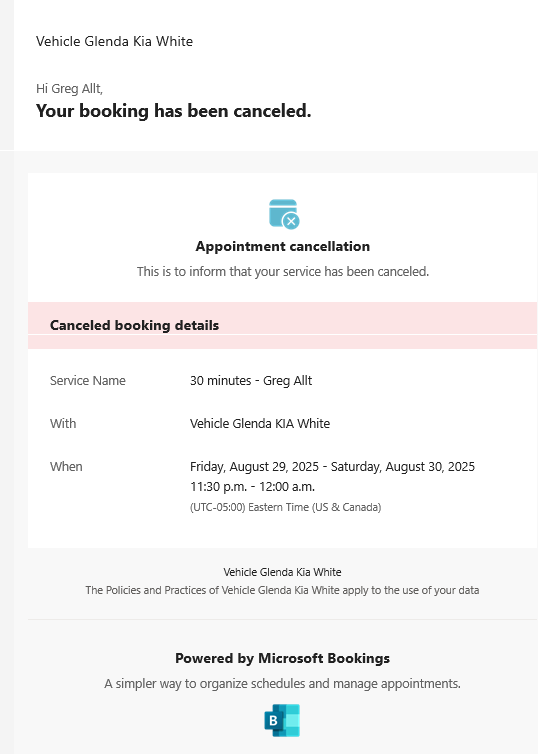Click the Appointment cancellation title
This screenshot has height=754, width=538.
[283, 246]
